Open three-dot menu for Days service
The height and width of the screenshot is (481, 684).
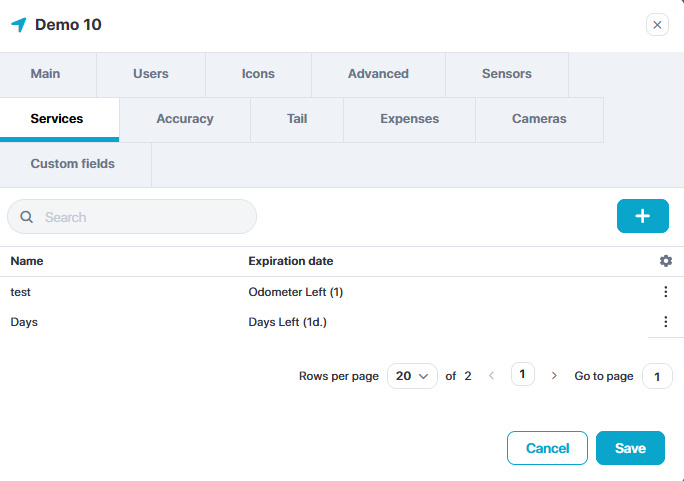[x=665, y=322]
